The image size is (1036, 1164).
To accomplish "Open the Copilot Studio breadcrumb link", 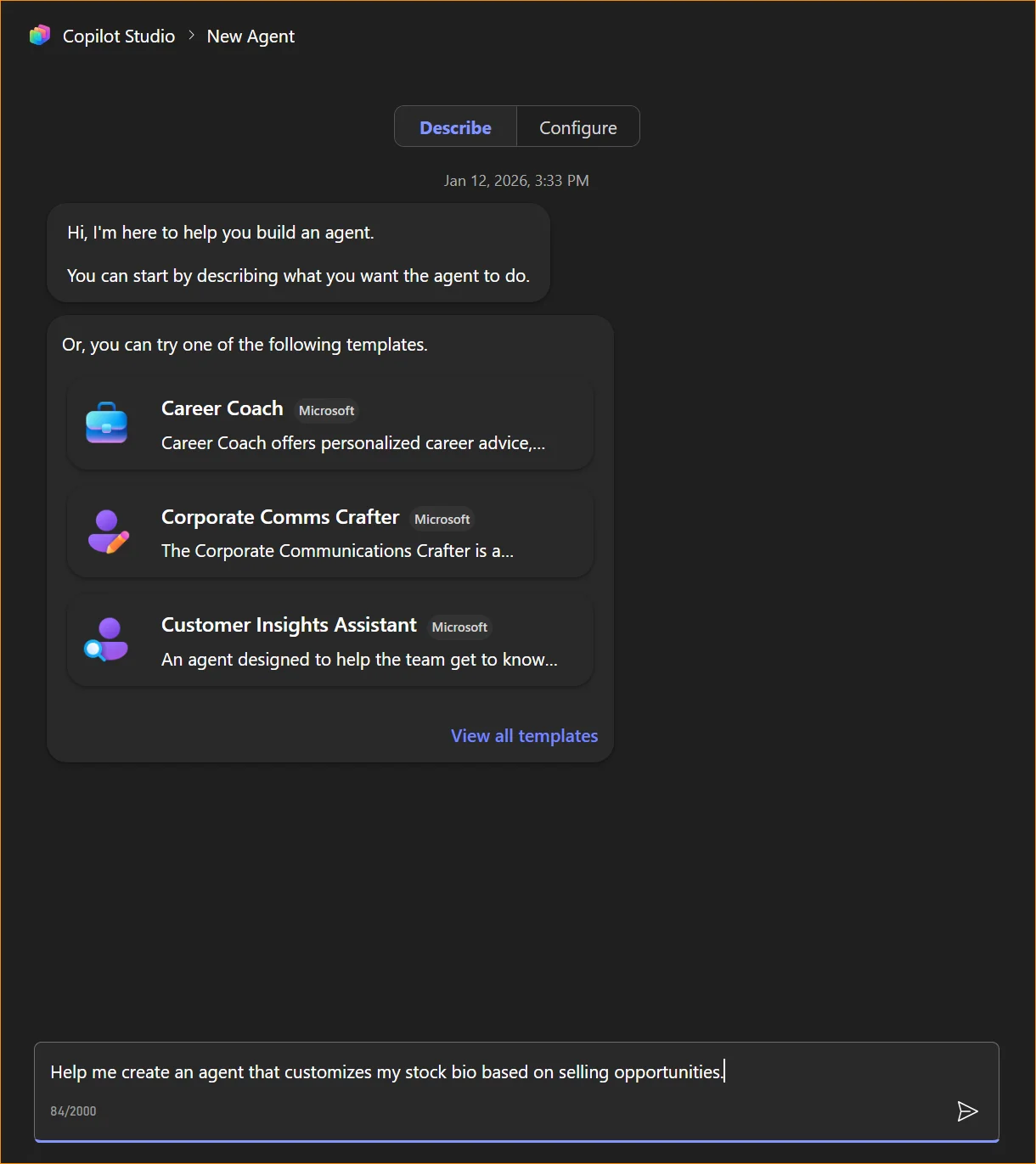I will pos(118,36).
